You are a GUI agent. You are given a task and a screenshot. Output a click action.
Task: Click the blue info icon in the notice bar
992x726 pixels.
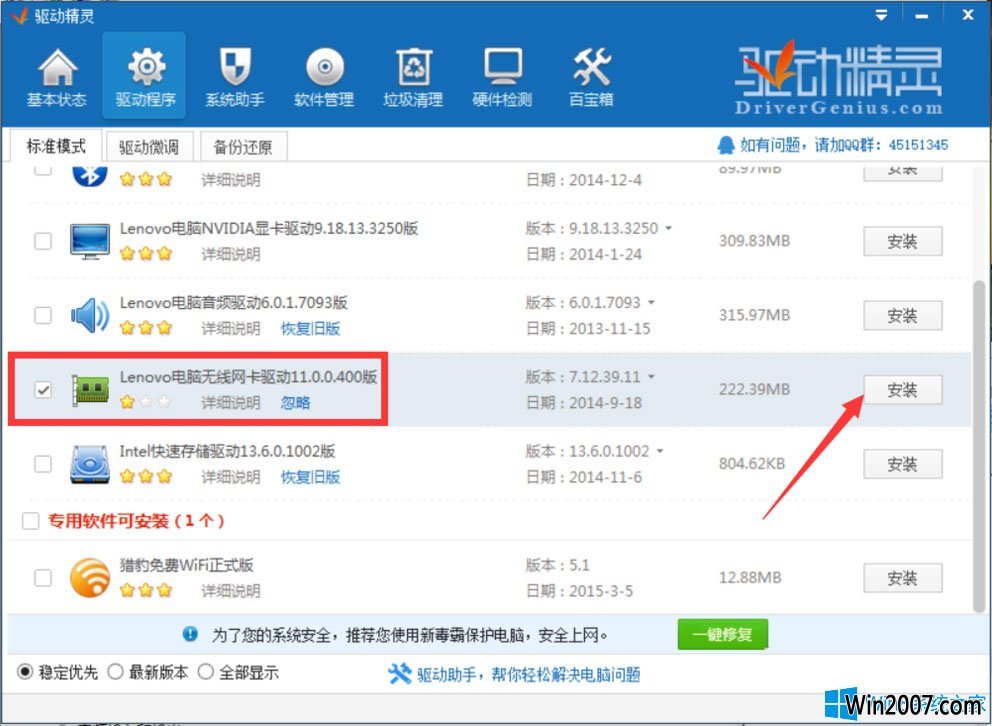[x=190, y=634]
